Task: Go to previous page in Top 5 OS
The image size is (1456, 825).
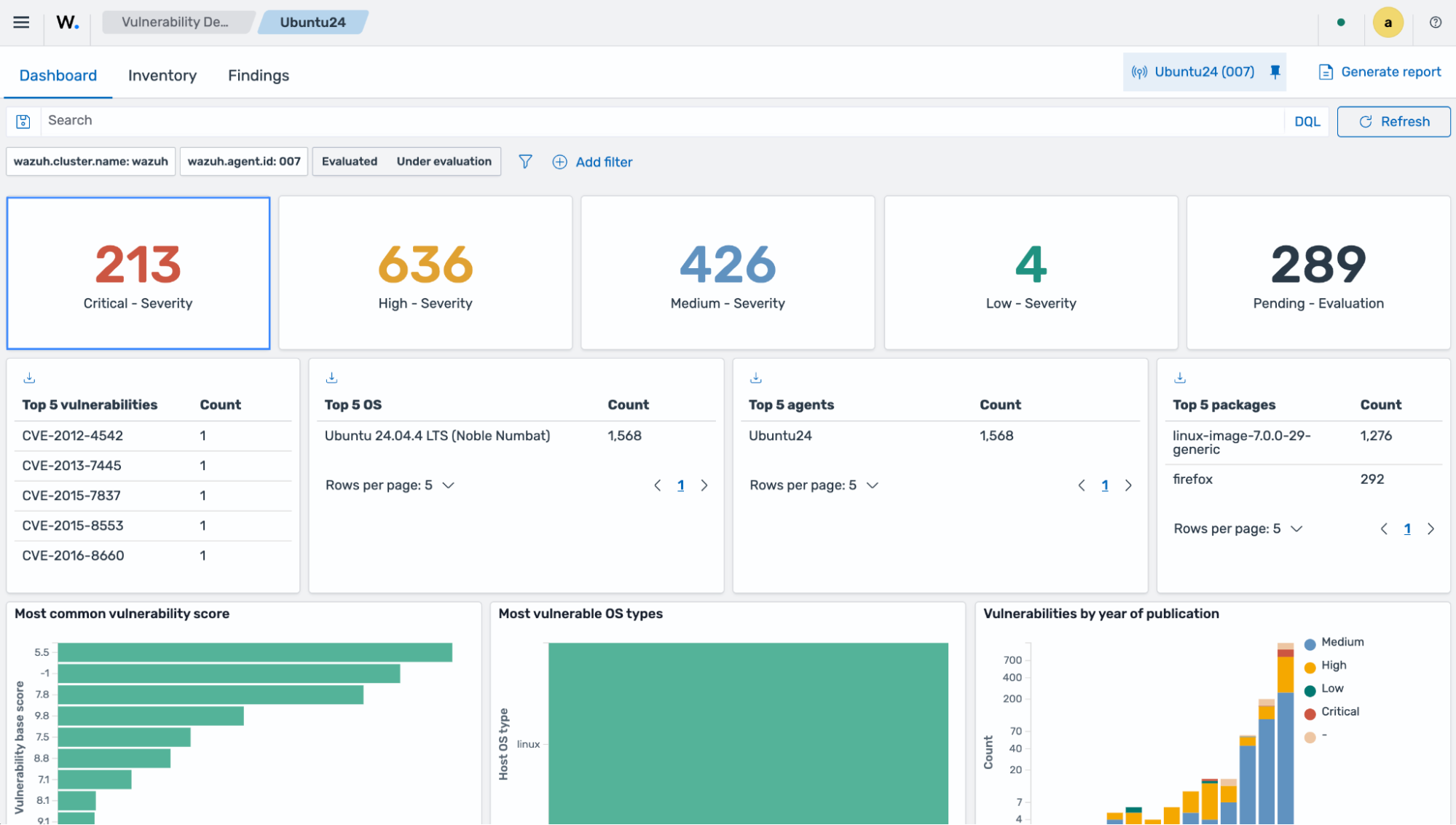Action: (657, 485)
